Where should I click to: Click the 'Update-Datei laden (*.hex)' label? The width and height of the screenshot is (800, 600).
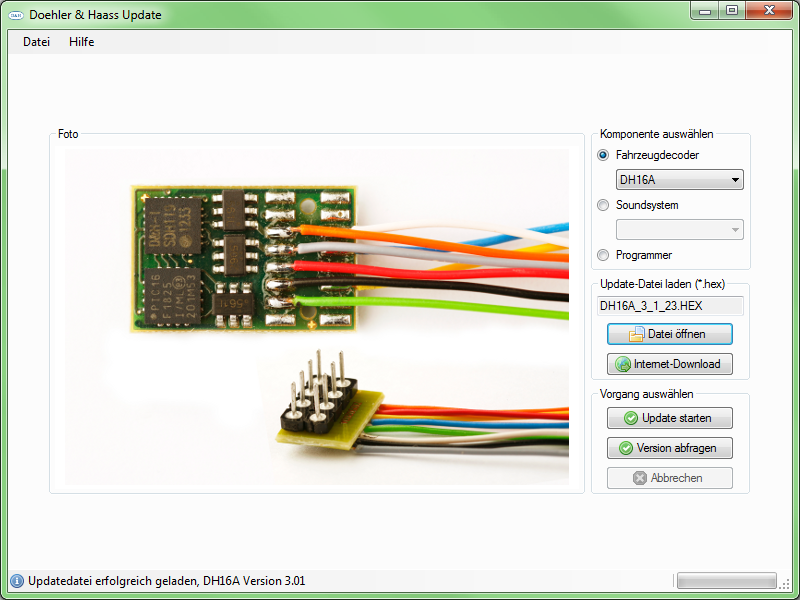[662, 284]
